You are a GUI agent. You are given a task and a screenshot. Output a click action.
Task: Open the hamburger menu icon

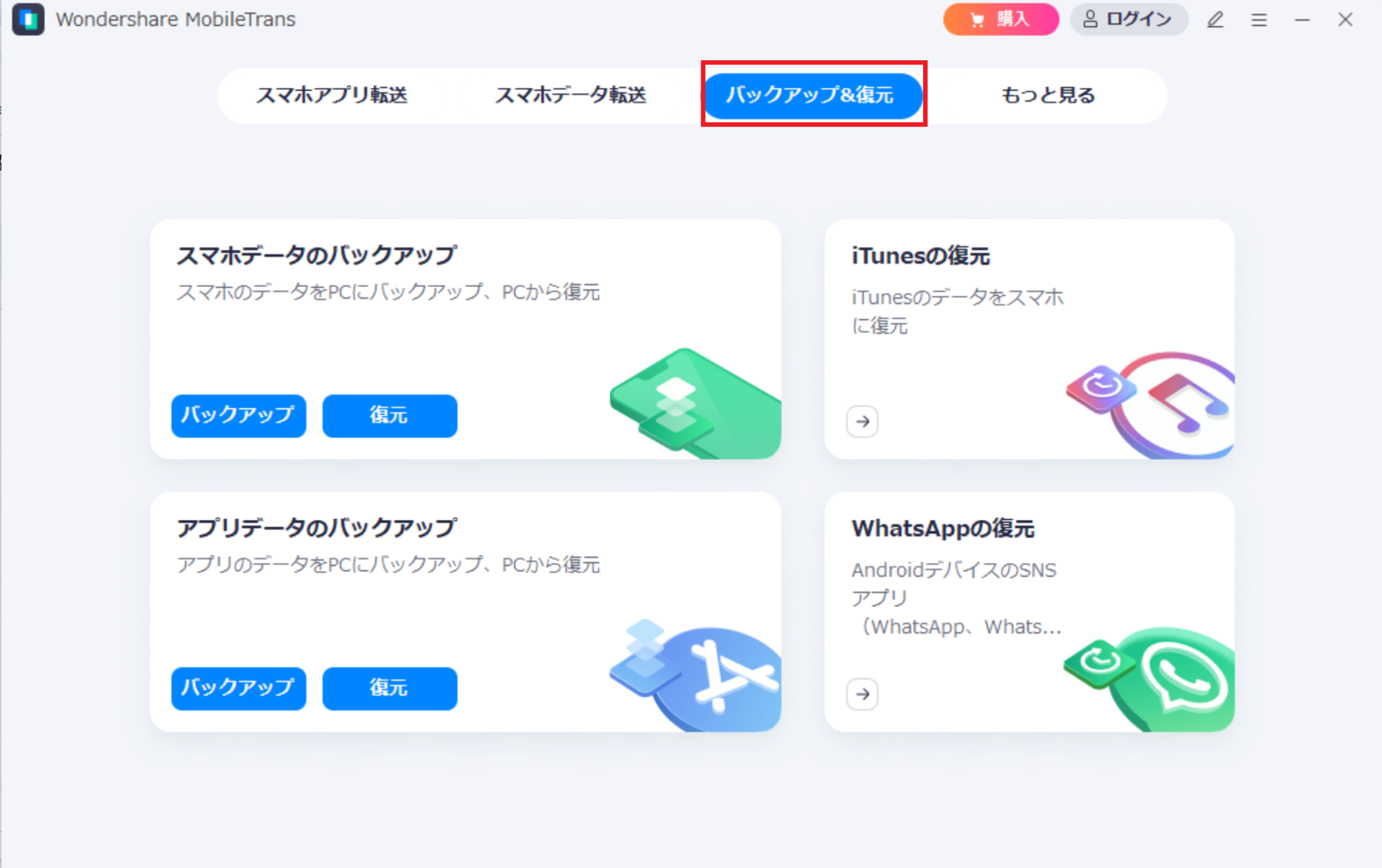pos(1258,20)
